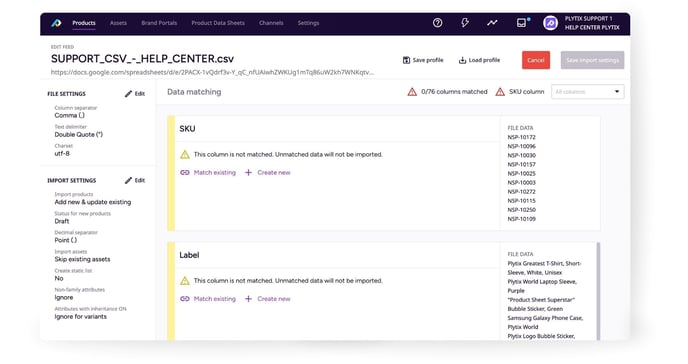
Task: Open the notifications inbox icon
Action: pos(521,23)
